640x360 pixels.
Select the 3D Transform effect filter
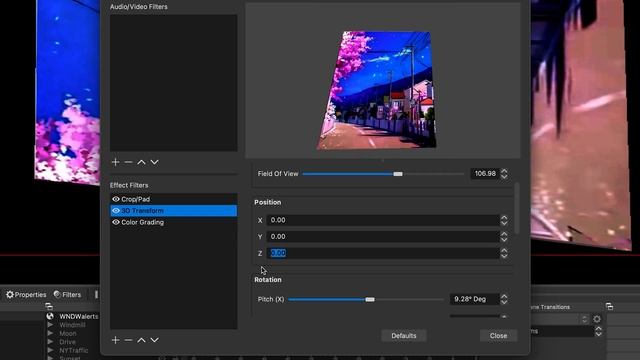pyautogui.click(x=173, y=211)
